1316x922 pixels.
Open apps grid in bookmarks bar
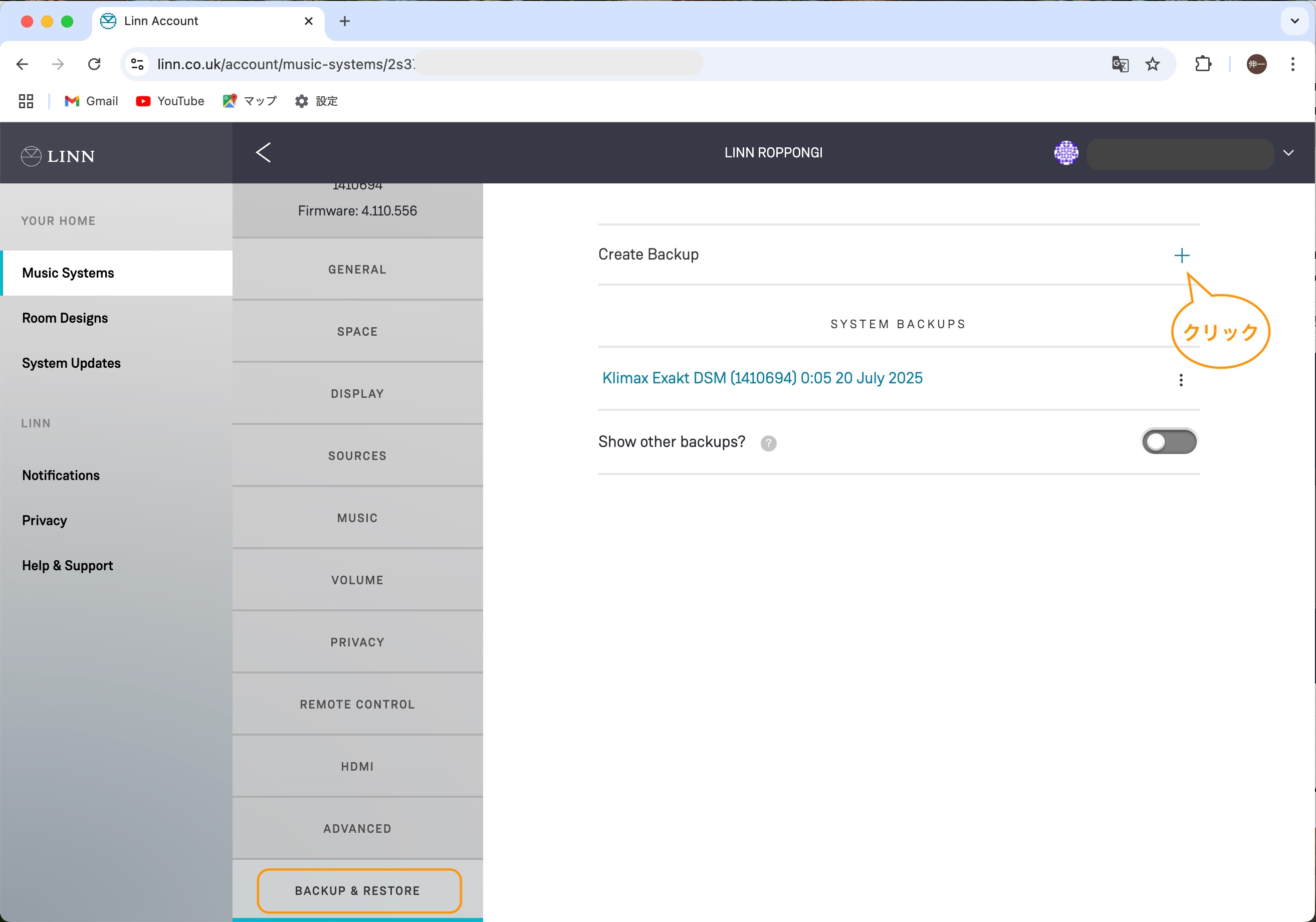[26, 101]
